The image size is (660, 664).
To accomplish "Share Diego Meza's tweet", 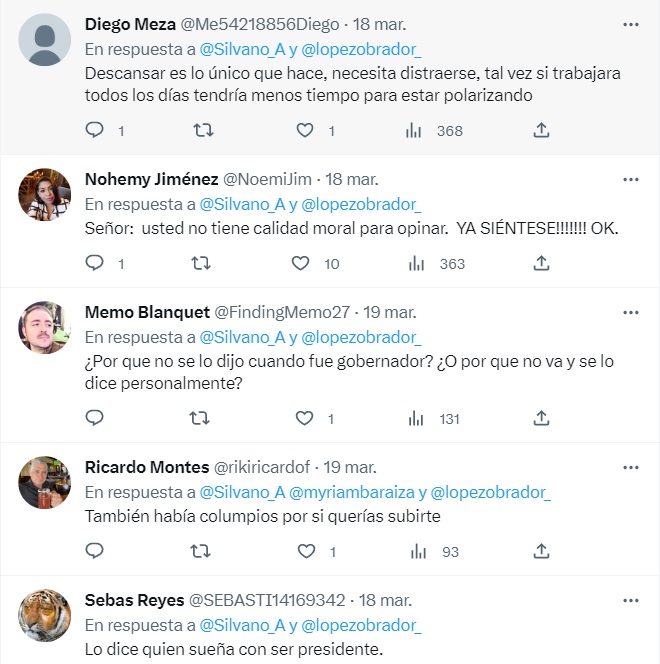I will (541, 130).
